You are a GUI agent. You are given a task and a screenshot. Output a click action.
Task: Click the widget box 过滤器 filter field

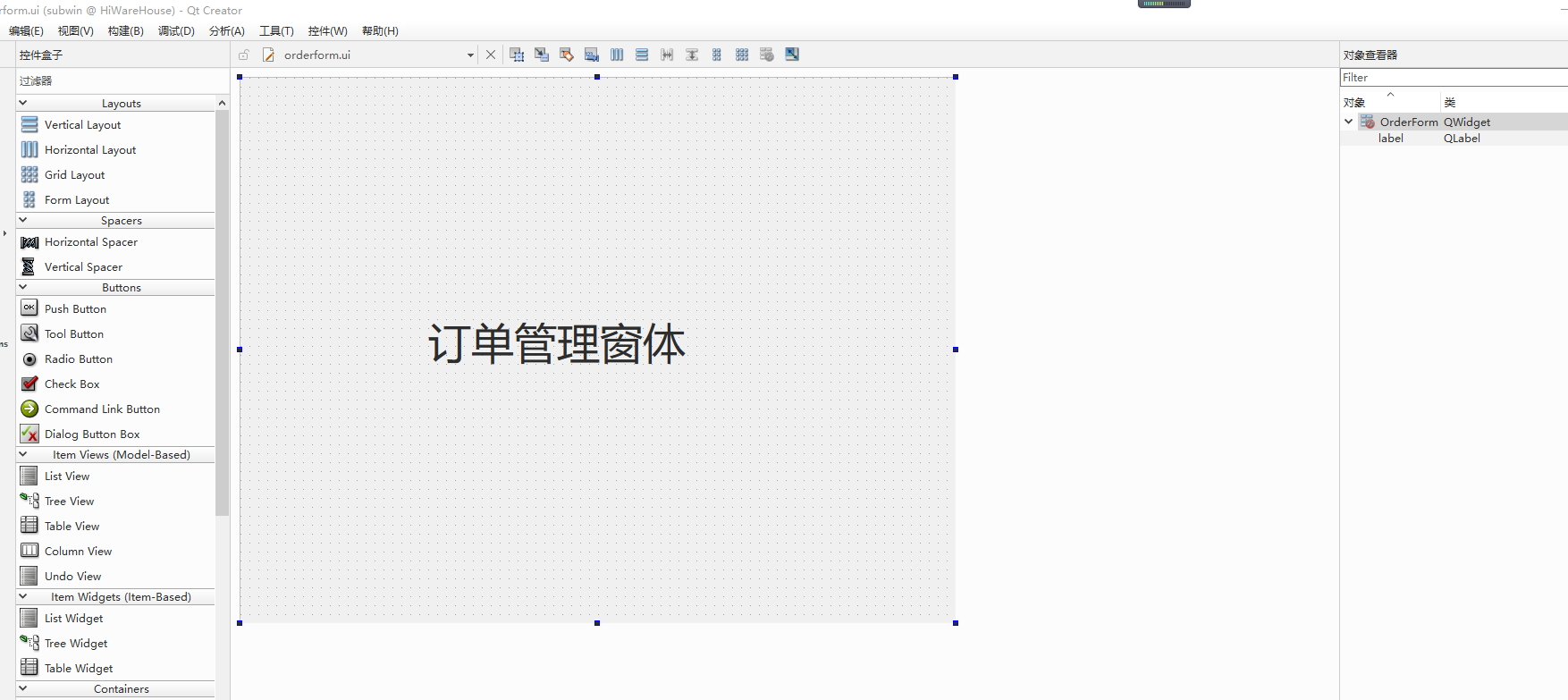[x=122, y=80]
